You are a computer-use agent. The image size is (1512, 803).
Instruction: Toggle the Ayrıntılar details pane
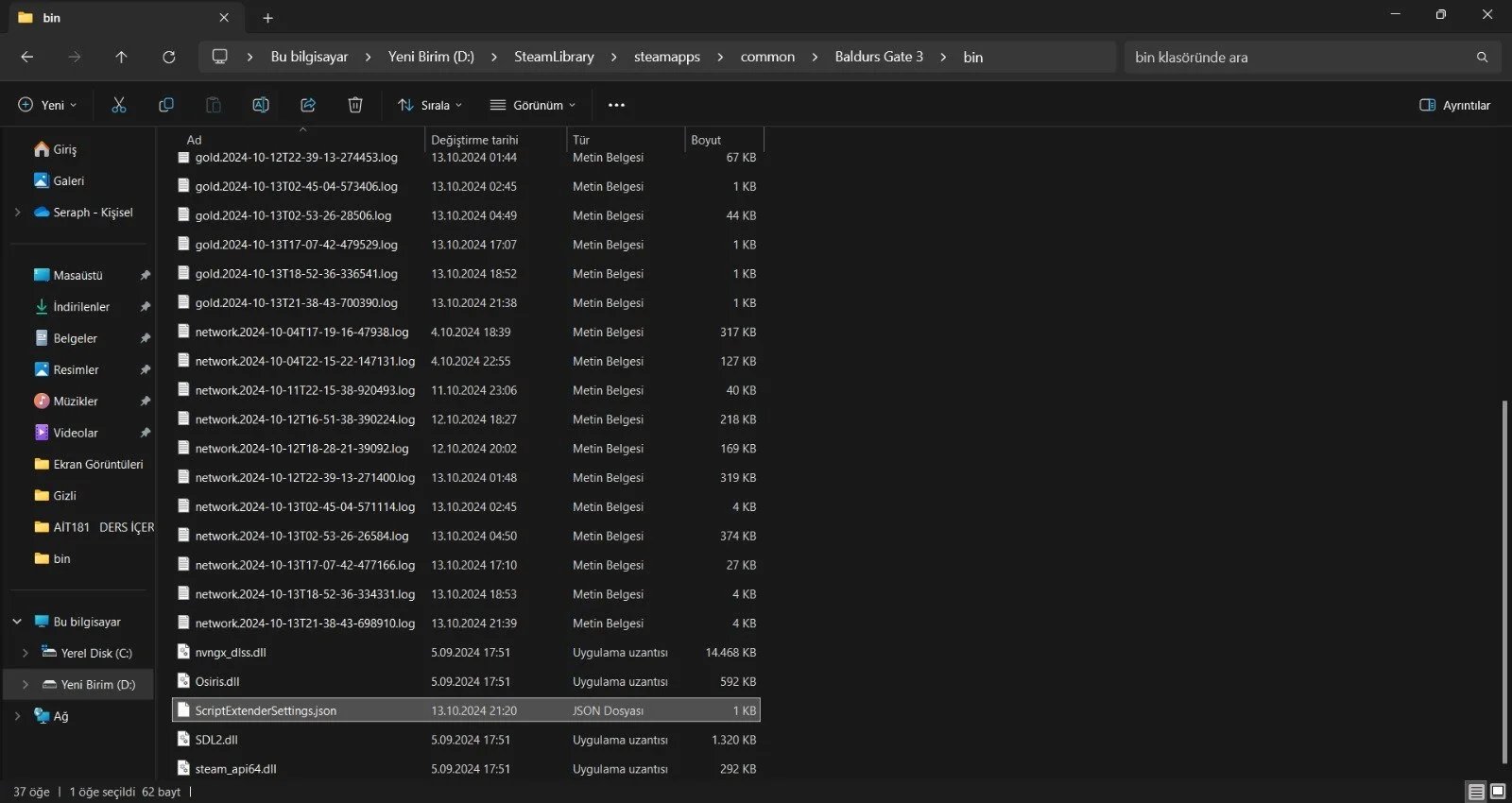[x=1455, y=105]
